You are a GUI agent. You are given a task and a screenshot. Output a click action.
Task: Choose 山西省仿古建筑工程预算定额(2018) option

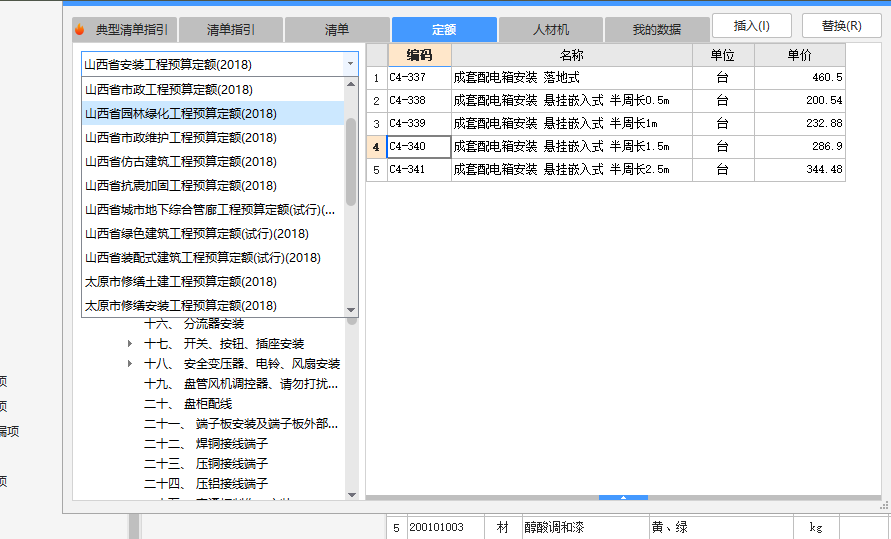click(213, 161)
